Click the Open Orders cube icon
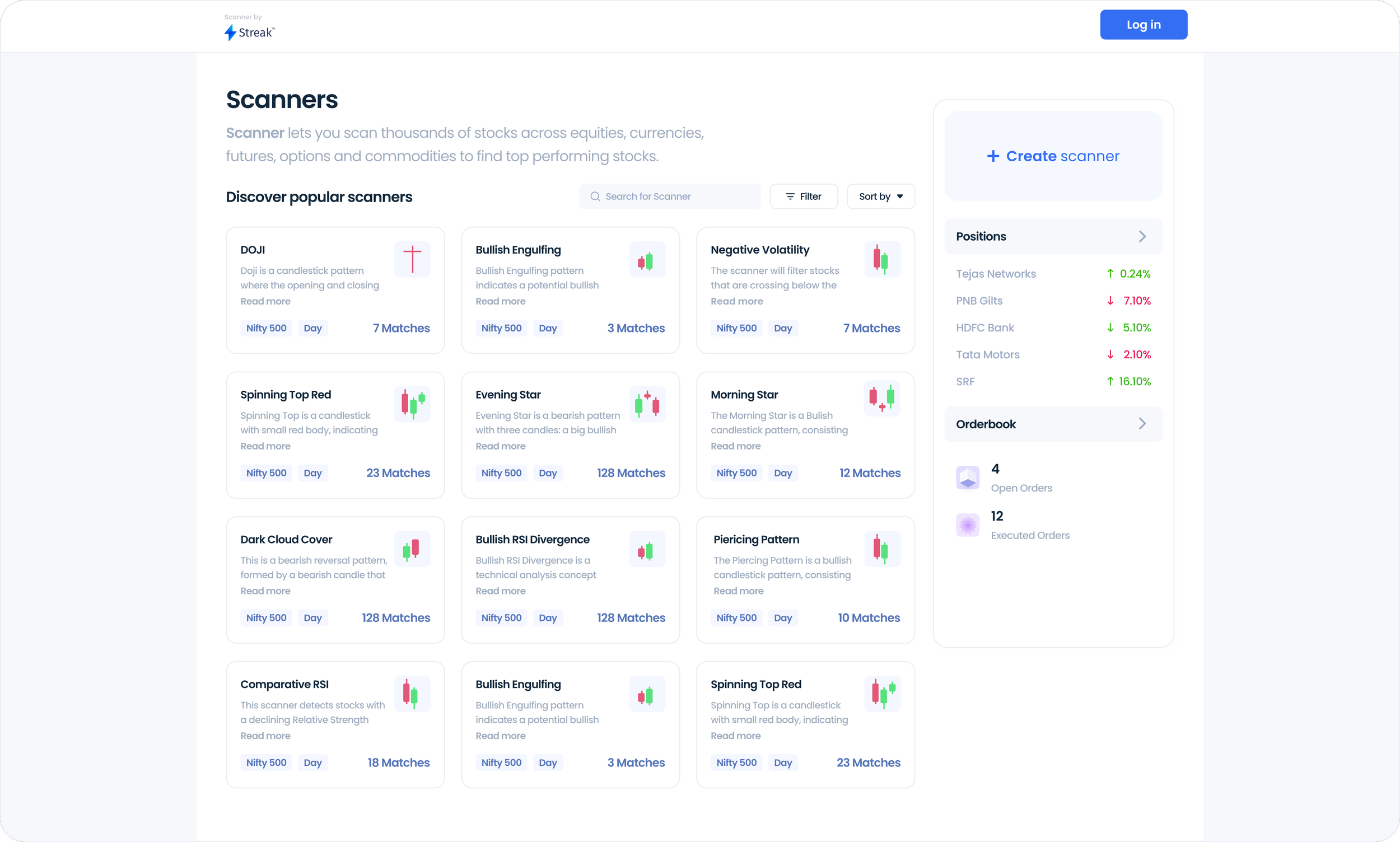1400x842 pixels. point(968,478)
